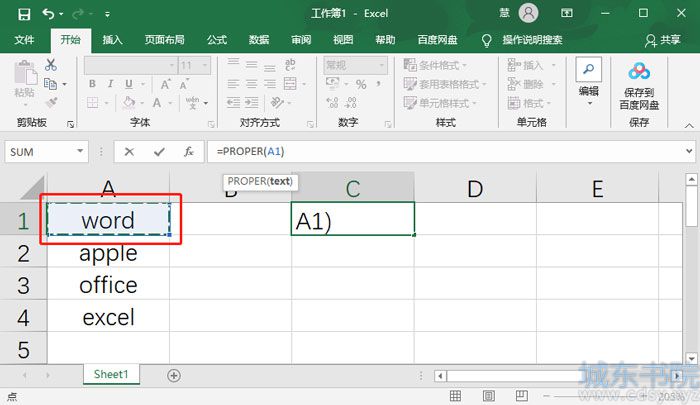Click the Copy icon in clipboard group
Viewport: 700px width, 405px height.
point(50,84)
